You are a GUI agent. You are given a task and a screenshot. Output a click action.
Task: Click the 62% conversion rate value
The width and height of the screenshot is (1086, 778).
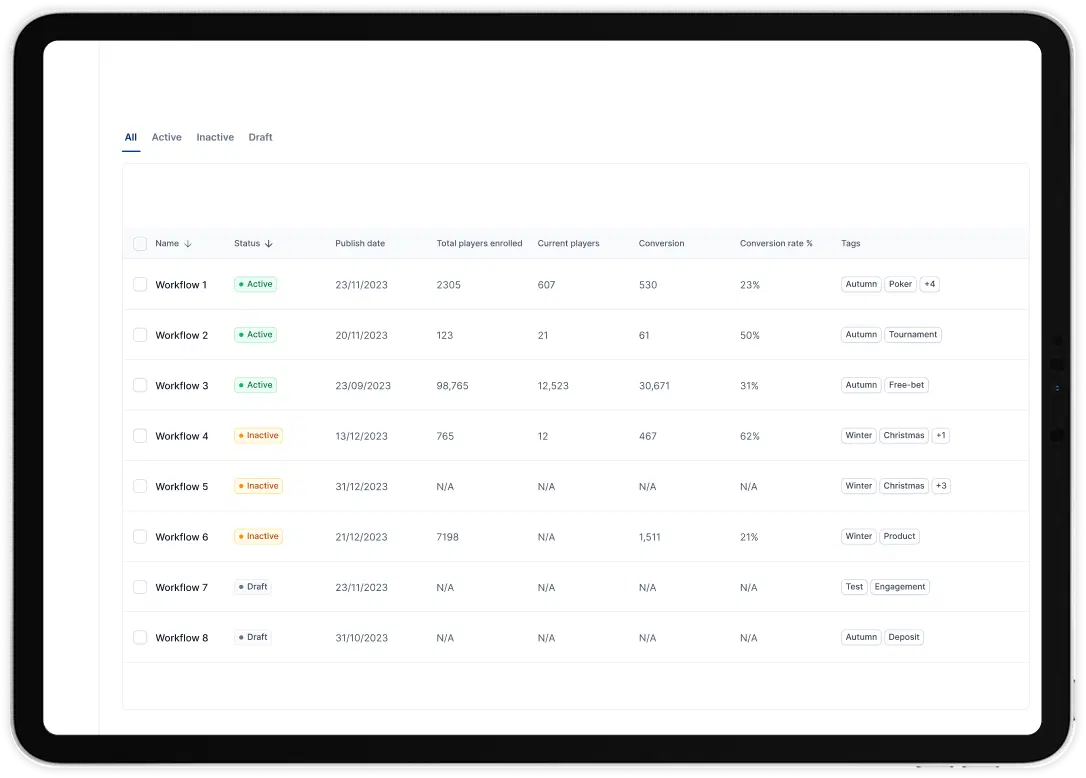[749, 436]
